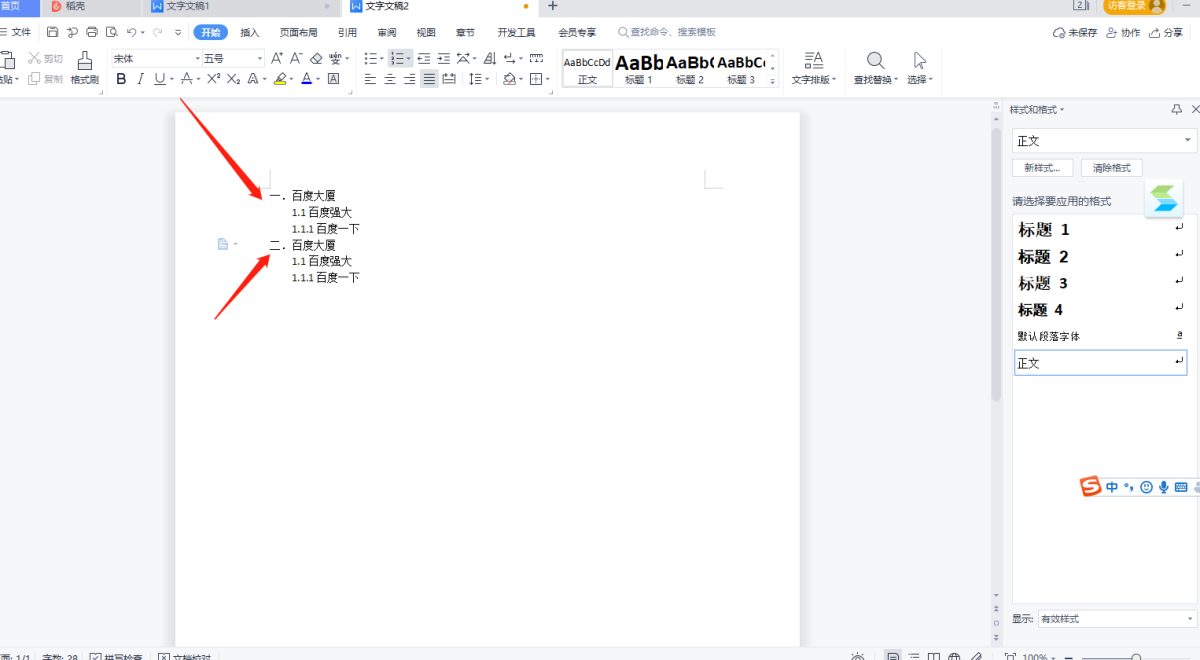
Task: Click the Save icon in quick toolbar
Action: coord(53,32)
